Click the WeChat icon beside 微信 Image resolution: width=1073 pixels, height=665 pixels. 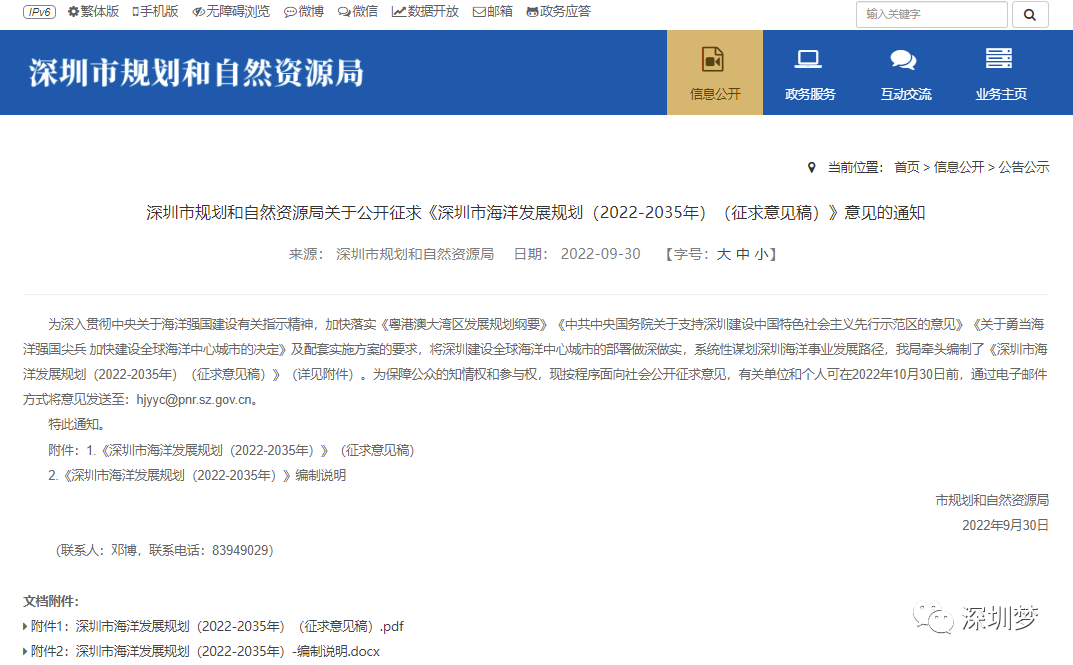[344, 12]
